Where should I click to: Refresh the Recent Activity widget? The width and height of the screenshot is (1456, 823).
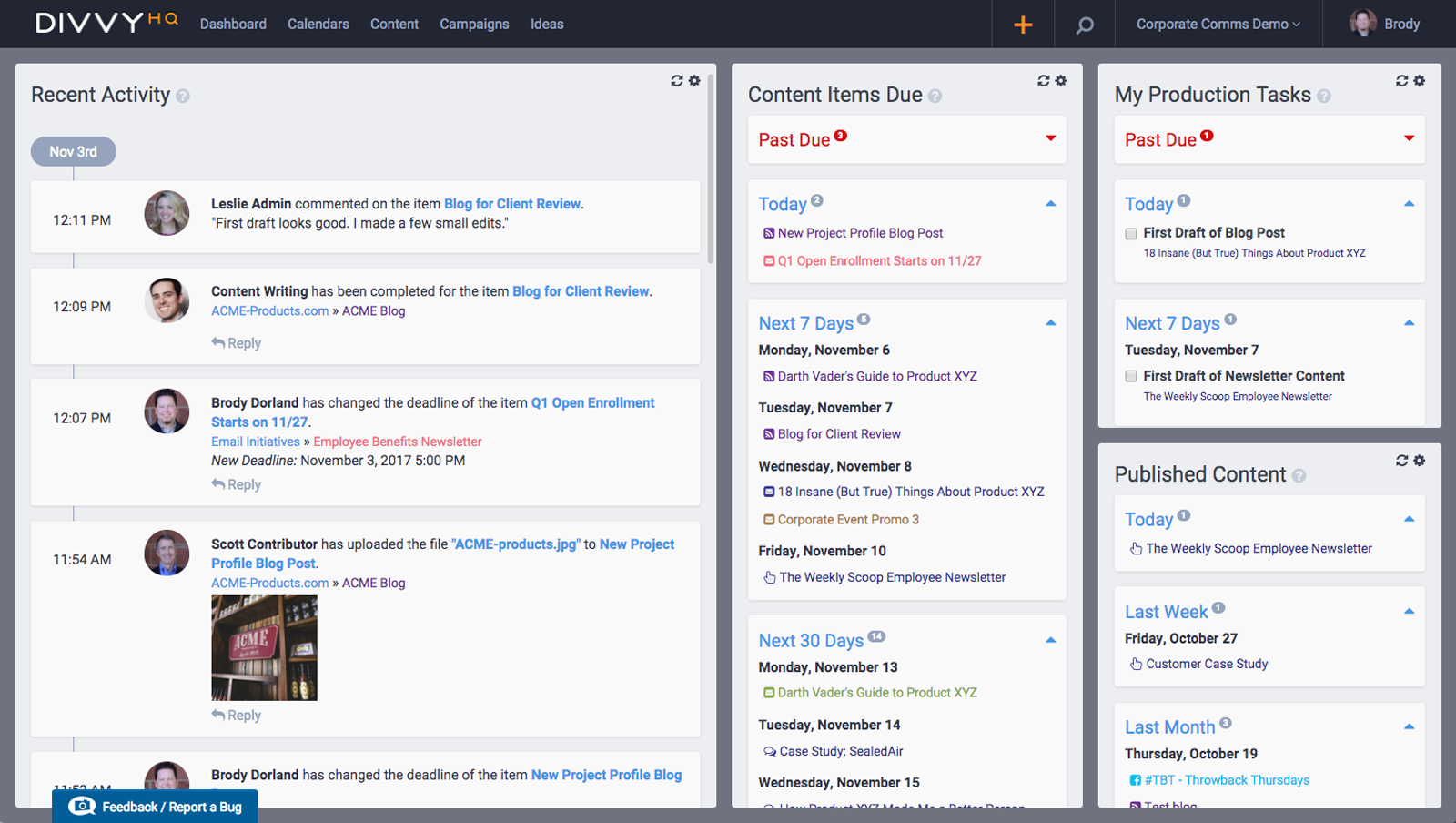(x=675, y=80)
